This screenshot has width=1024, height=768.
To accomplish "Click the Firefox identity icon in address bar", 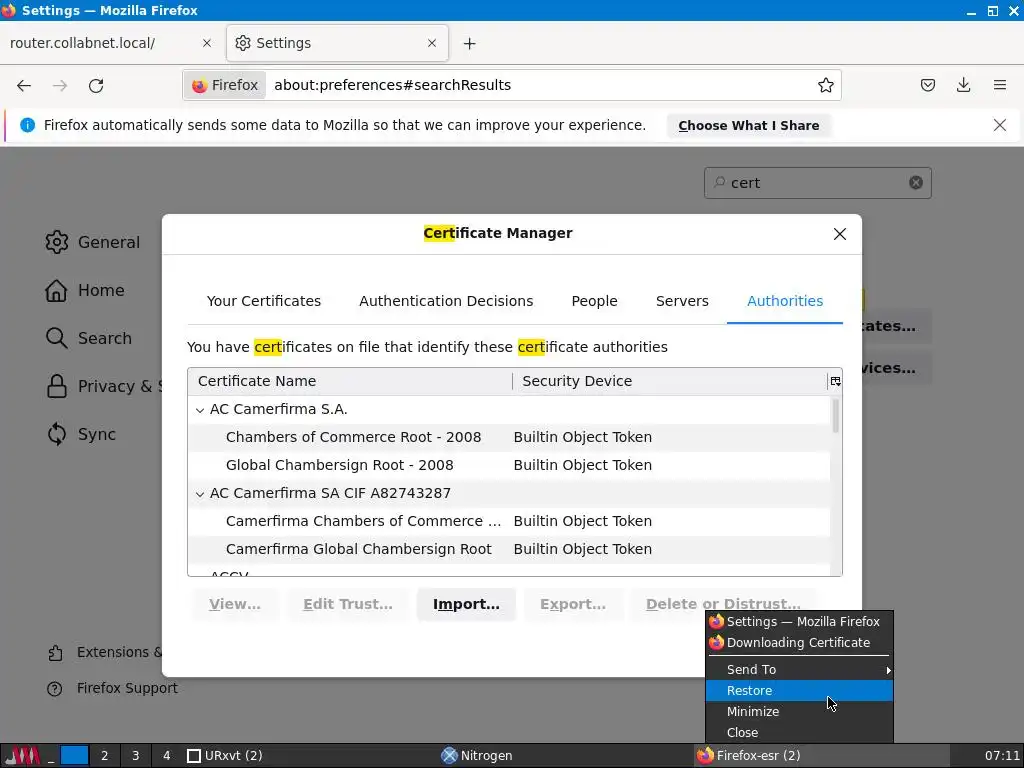I will [x=225, y=86].
